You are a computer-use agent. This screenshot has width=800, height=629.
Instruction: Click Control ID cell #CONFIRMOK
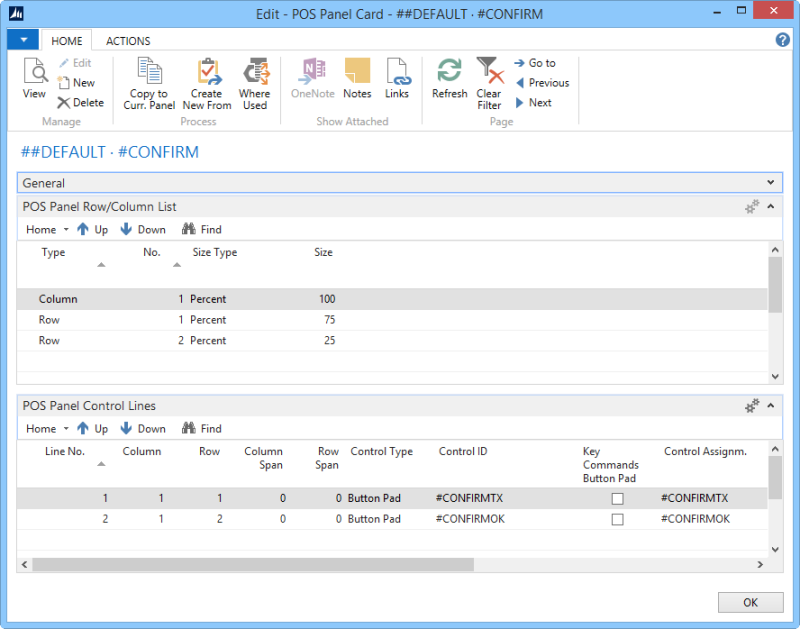click(x=470, y=519)
